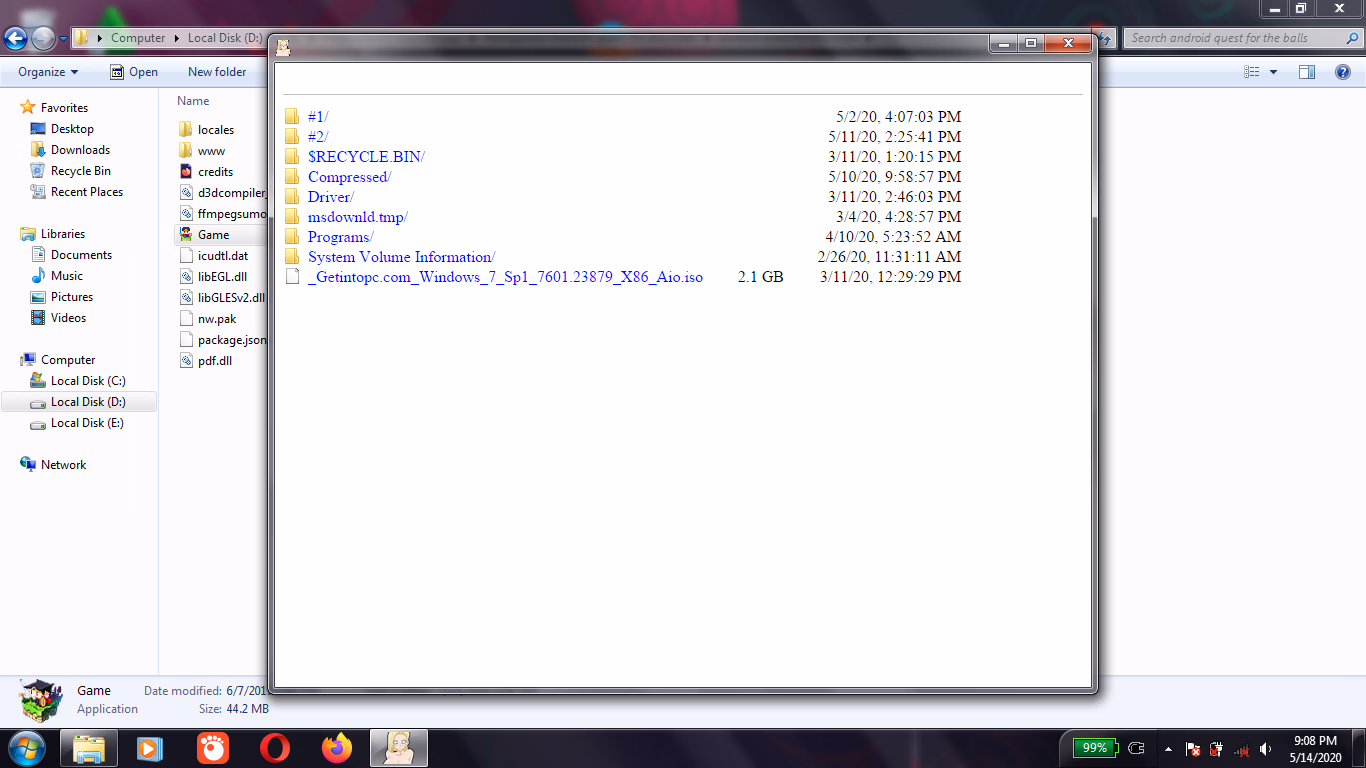The image size is (1366, 768).
Task: Open Opera browser from the taskbar
Action: [275, 748]
